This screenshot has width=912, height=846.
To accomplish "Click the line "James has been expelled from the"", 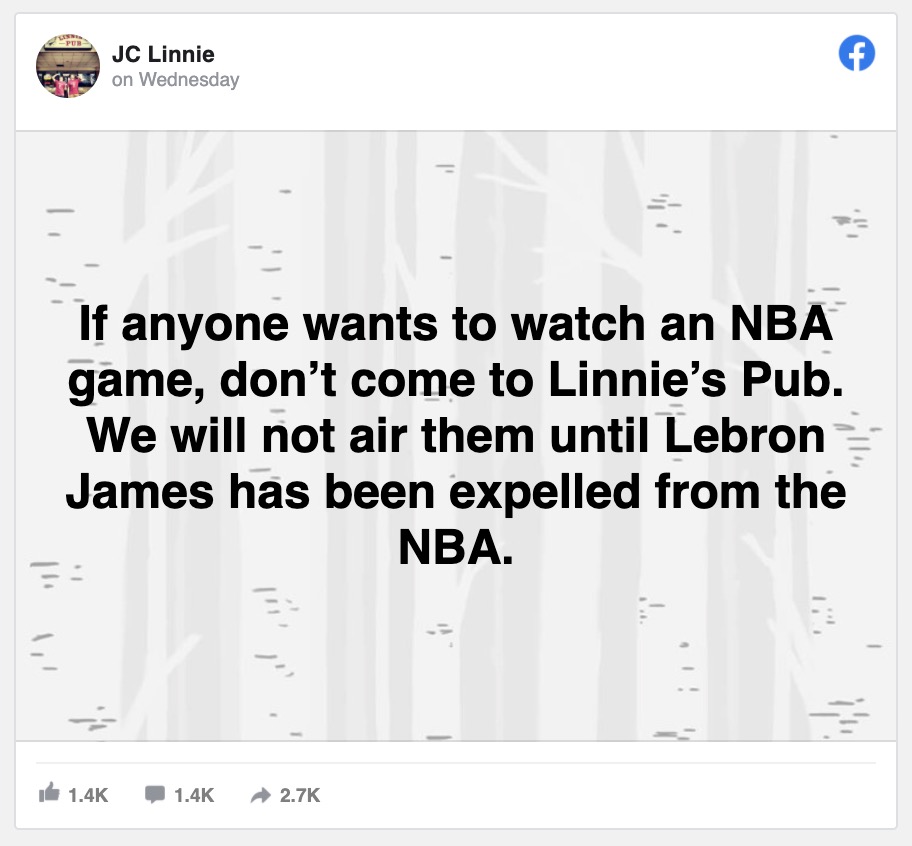I will (x=455, y=493).
